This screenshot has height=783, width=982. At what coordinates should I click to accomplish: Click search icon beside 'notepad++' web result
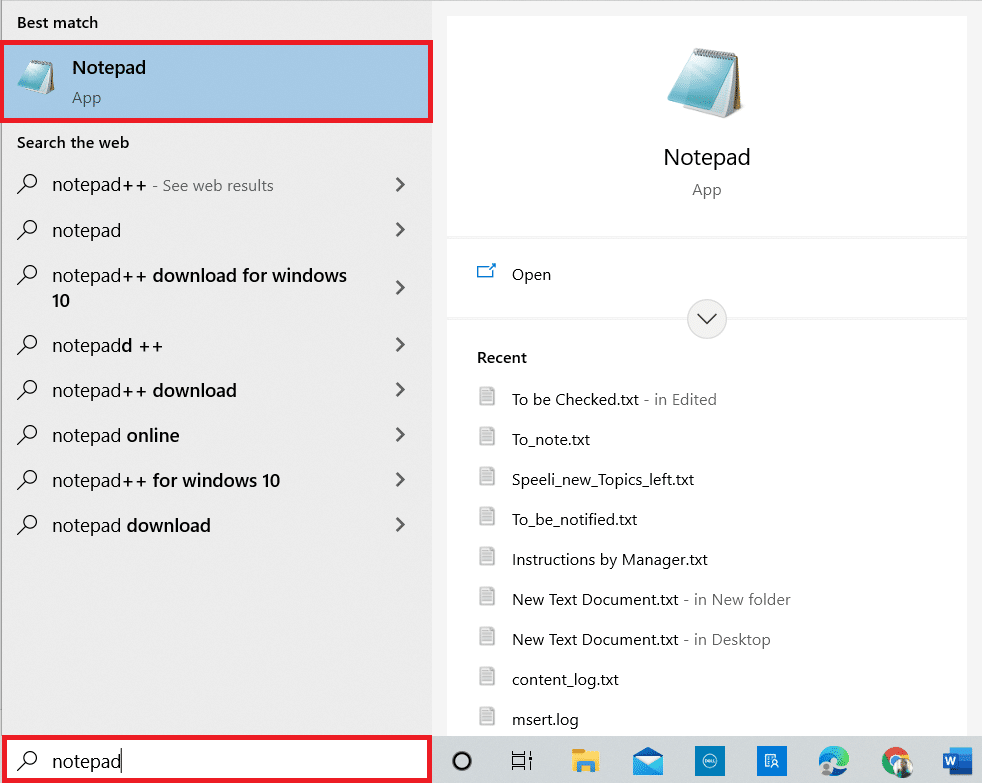point(28,184)
